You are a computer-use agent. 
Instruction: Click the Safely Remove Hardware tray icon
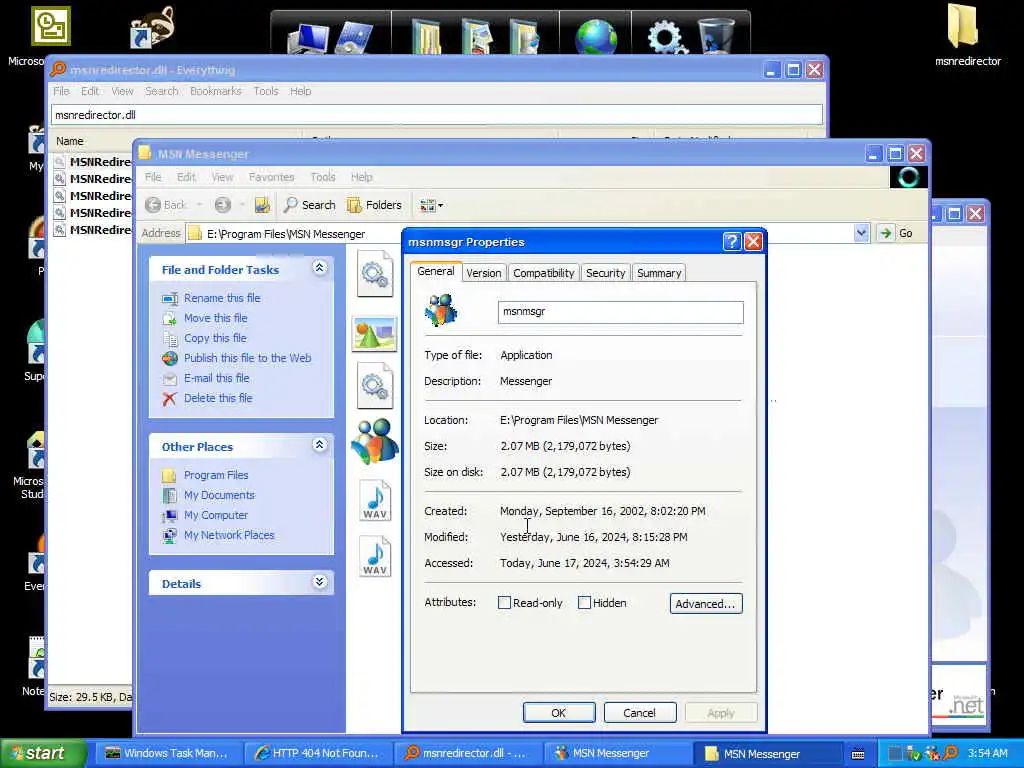coord(914,754)
